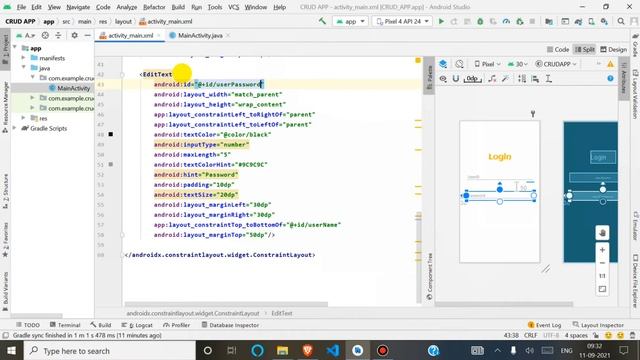
Task: Collapse all in Project panel
Action: coord(58,36)
